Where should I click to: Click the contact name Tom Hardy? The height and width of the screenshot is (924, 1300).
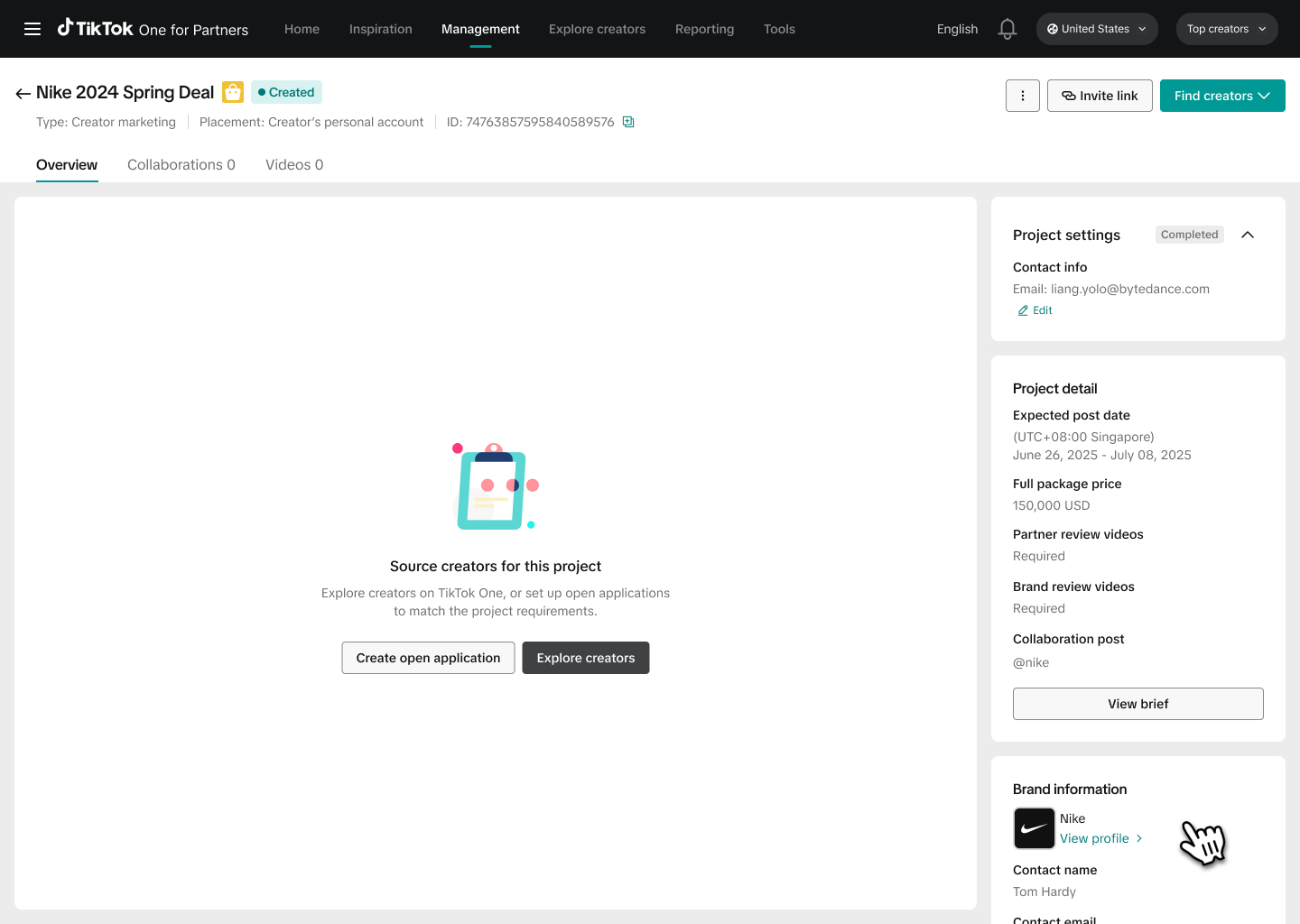click(x=1045, y=892)
